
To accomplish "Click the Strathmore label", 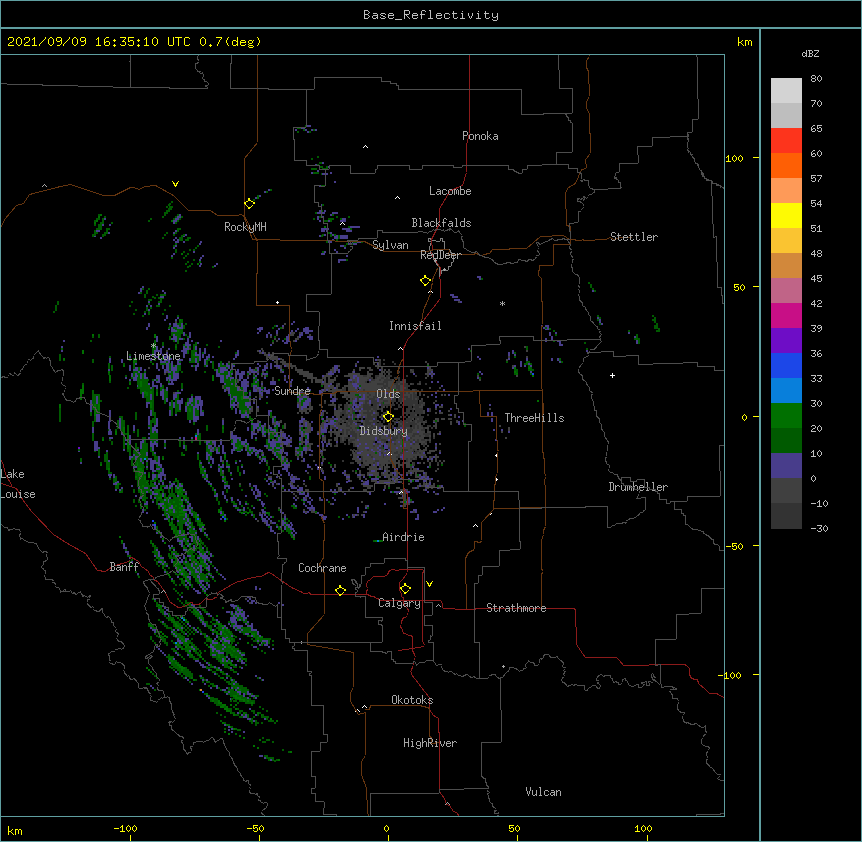I will pyautogui.click(x=516, y=608).
